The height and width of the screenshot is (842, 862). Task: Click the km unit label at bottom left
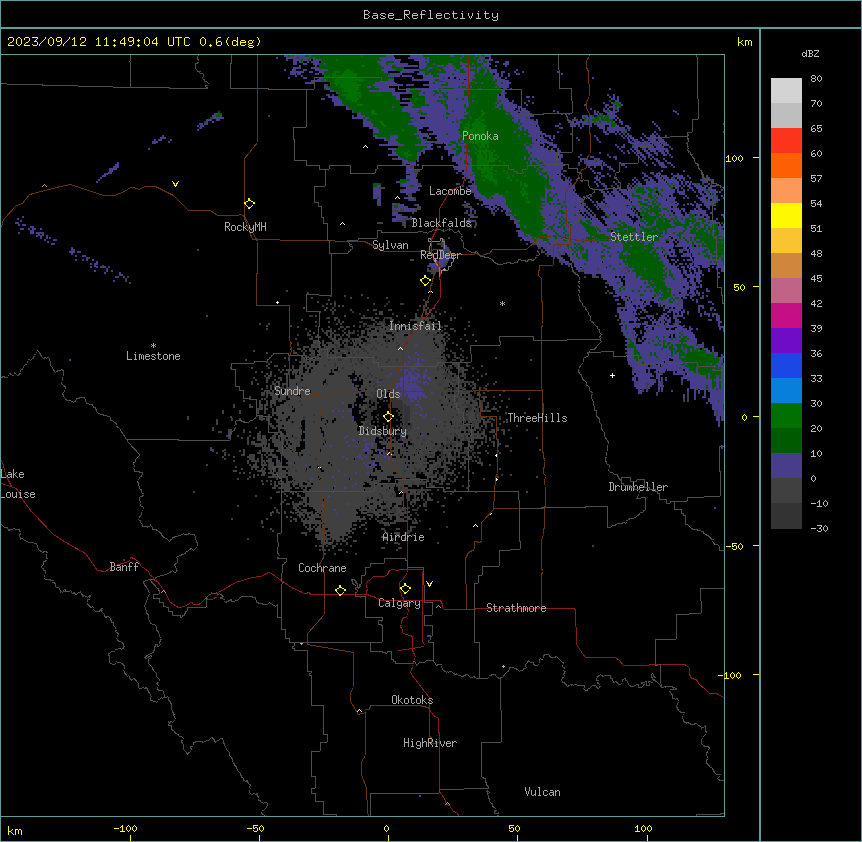[15, 830]
